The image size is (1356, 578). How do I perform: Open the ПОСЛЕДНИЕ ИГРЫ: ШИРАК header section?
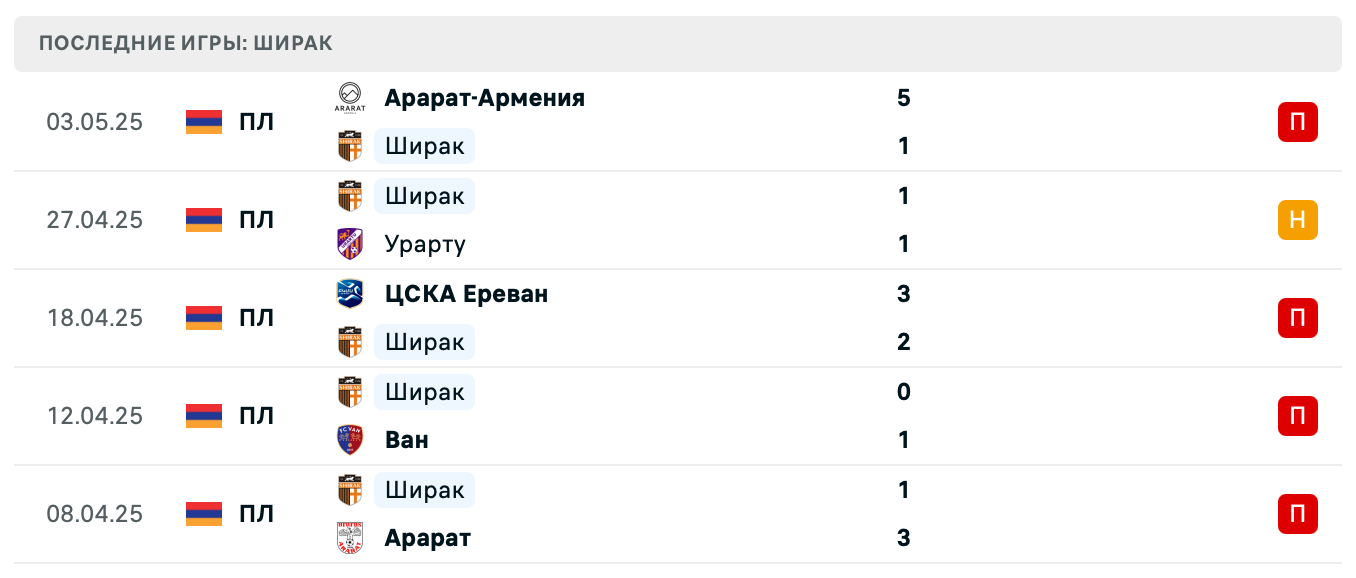tap(186, 43)
